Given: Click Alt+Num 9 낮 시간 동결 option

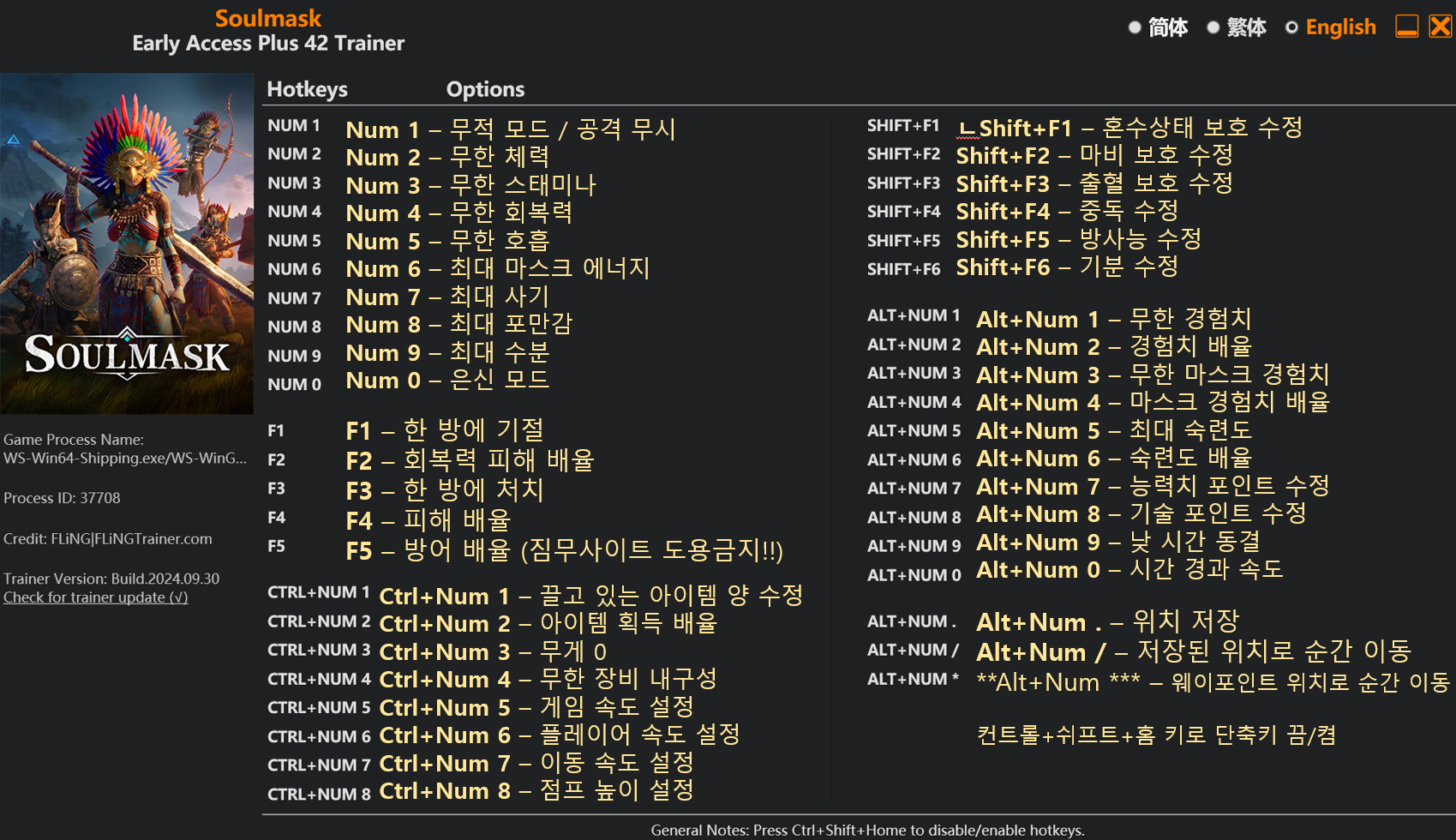Looking at the screenshot, I should pyautogui.click(x=1118, y=542).
